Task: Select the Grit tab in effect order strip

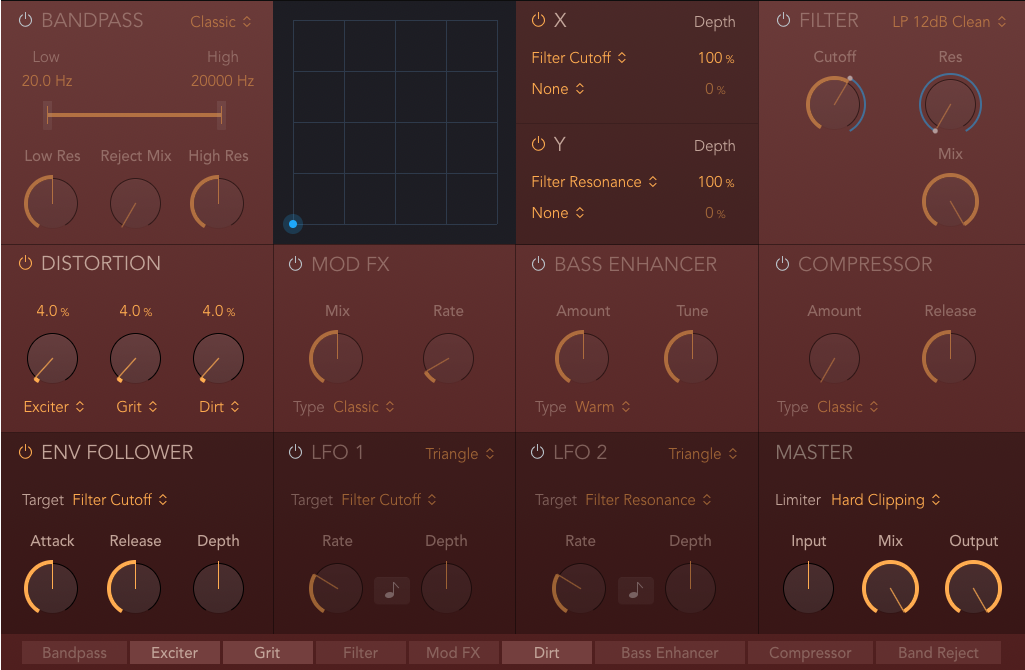Action: point(267,652)
